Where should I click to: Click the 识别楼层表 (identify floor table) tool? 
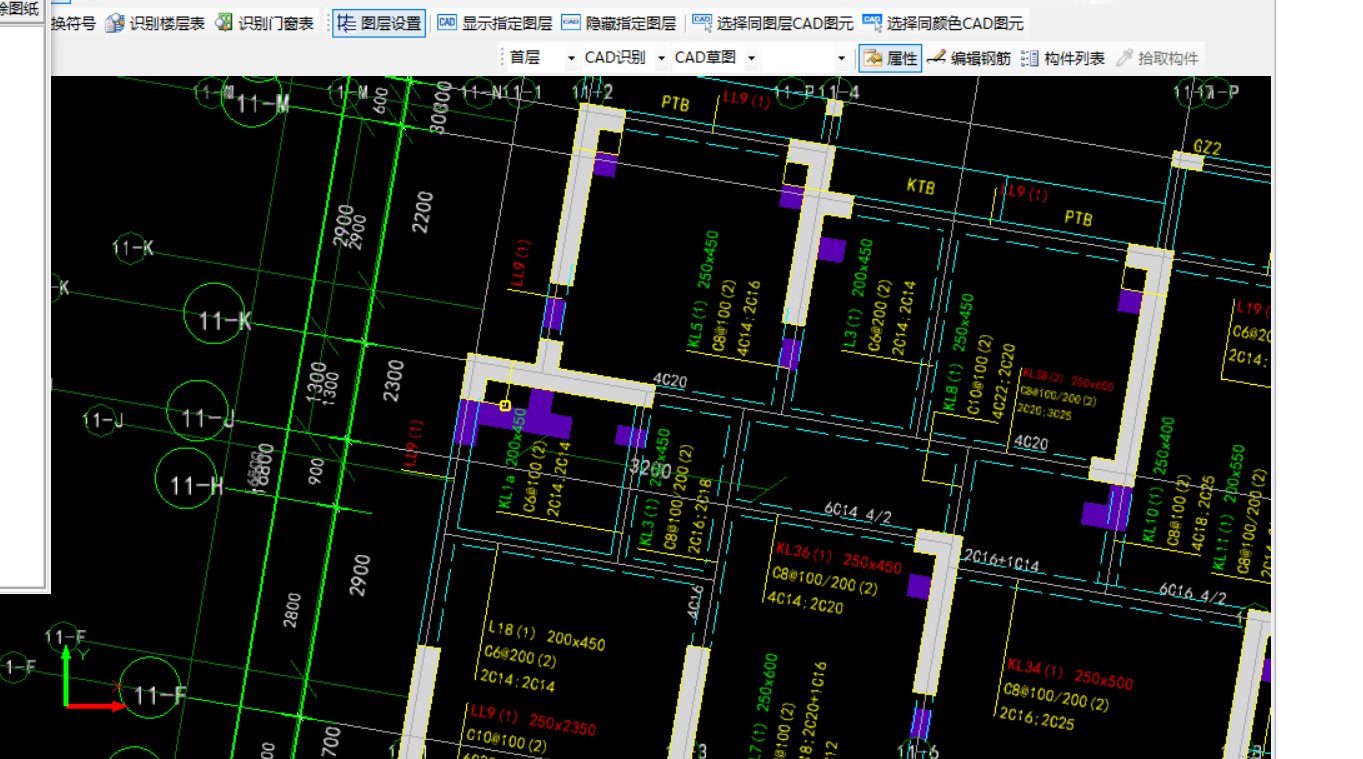click(155, 23)
